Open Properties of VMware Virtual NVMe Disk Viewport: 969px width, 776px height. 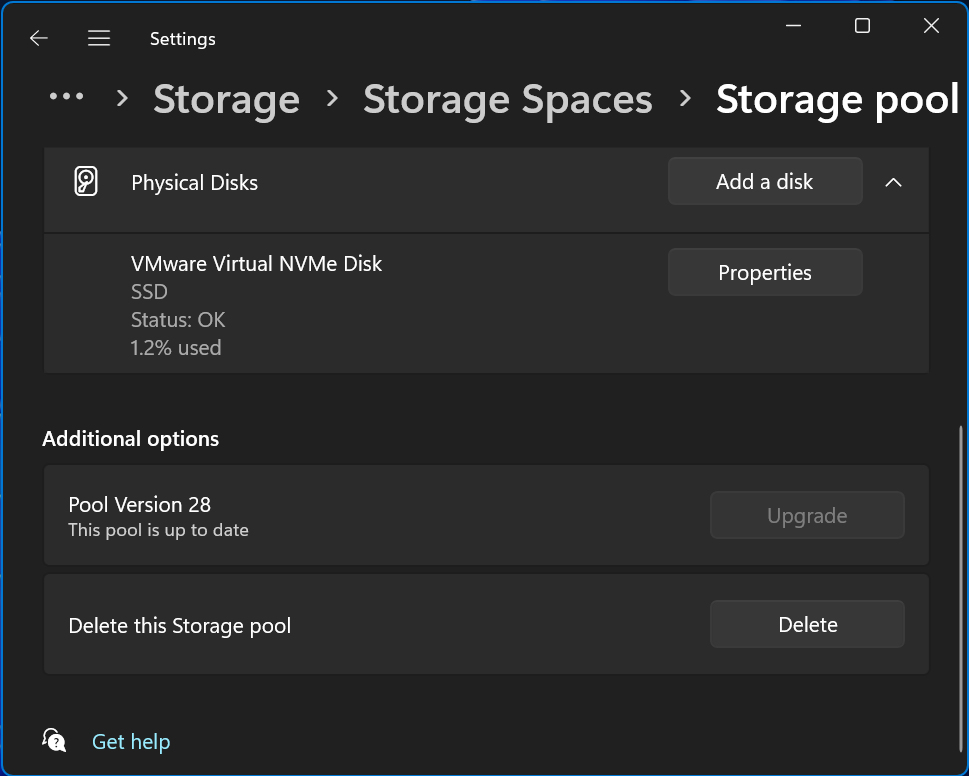coord(764,272)
